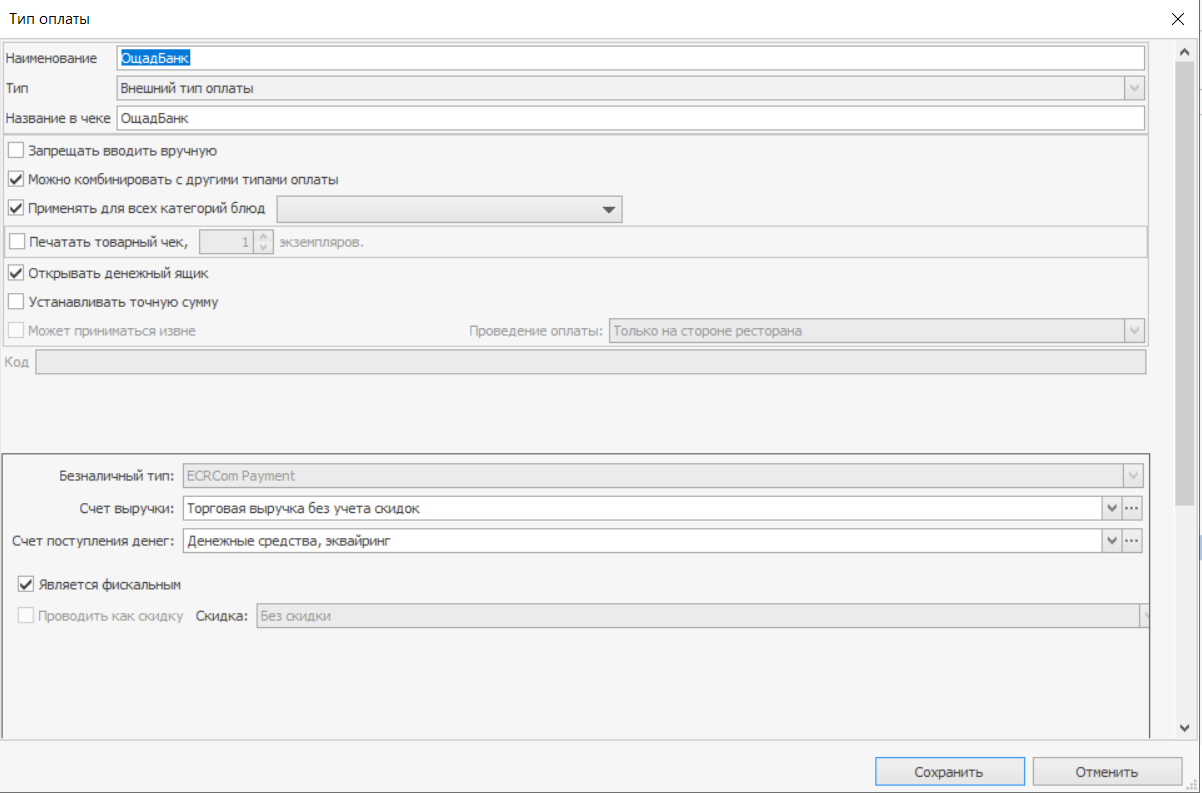This screenshot has height=793, width=1202.
Task: Enable Устанавливать точную сумму checkbox
Action: [16, 301]
